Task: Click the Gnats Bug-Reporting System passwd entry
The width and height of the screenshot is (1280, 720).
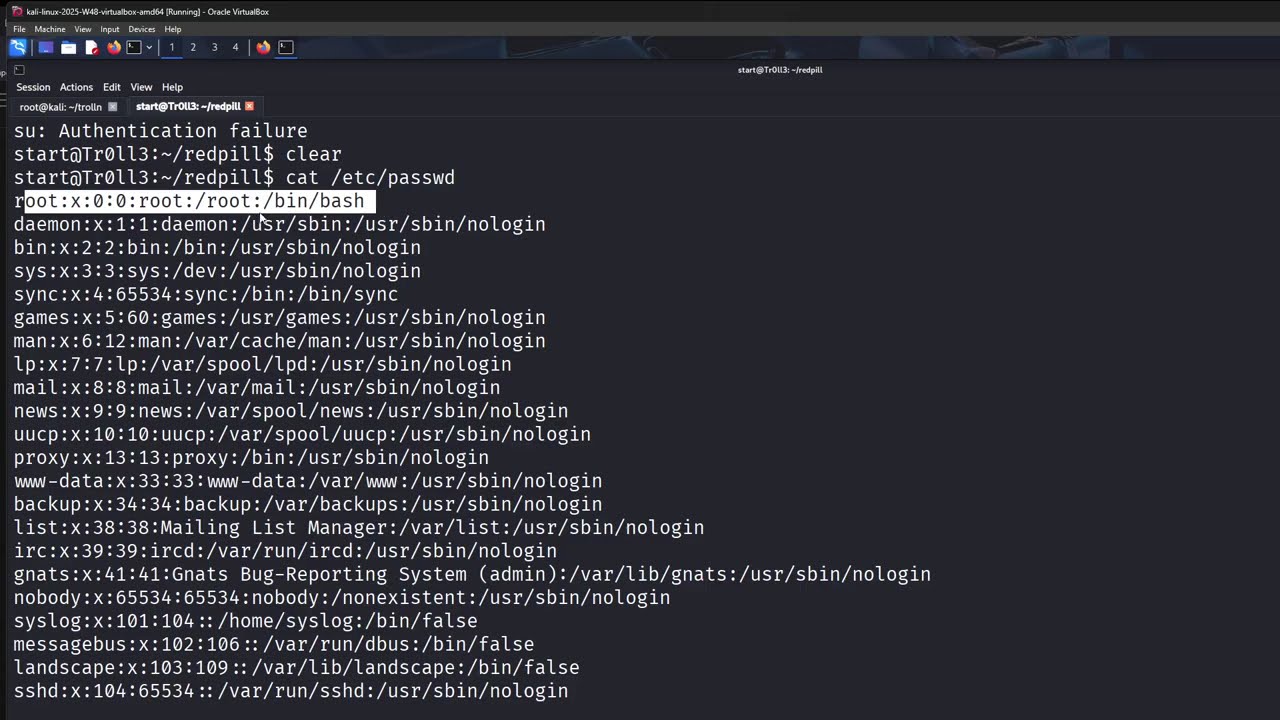Action: 472,574
